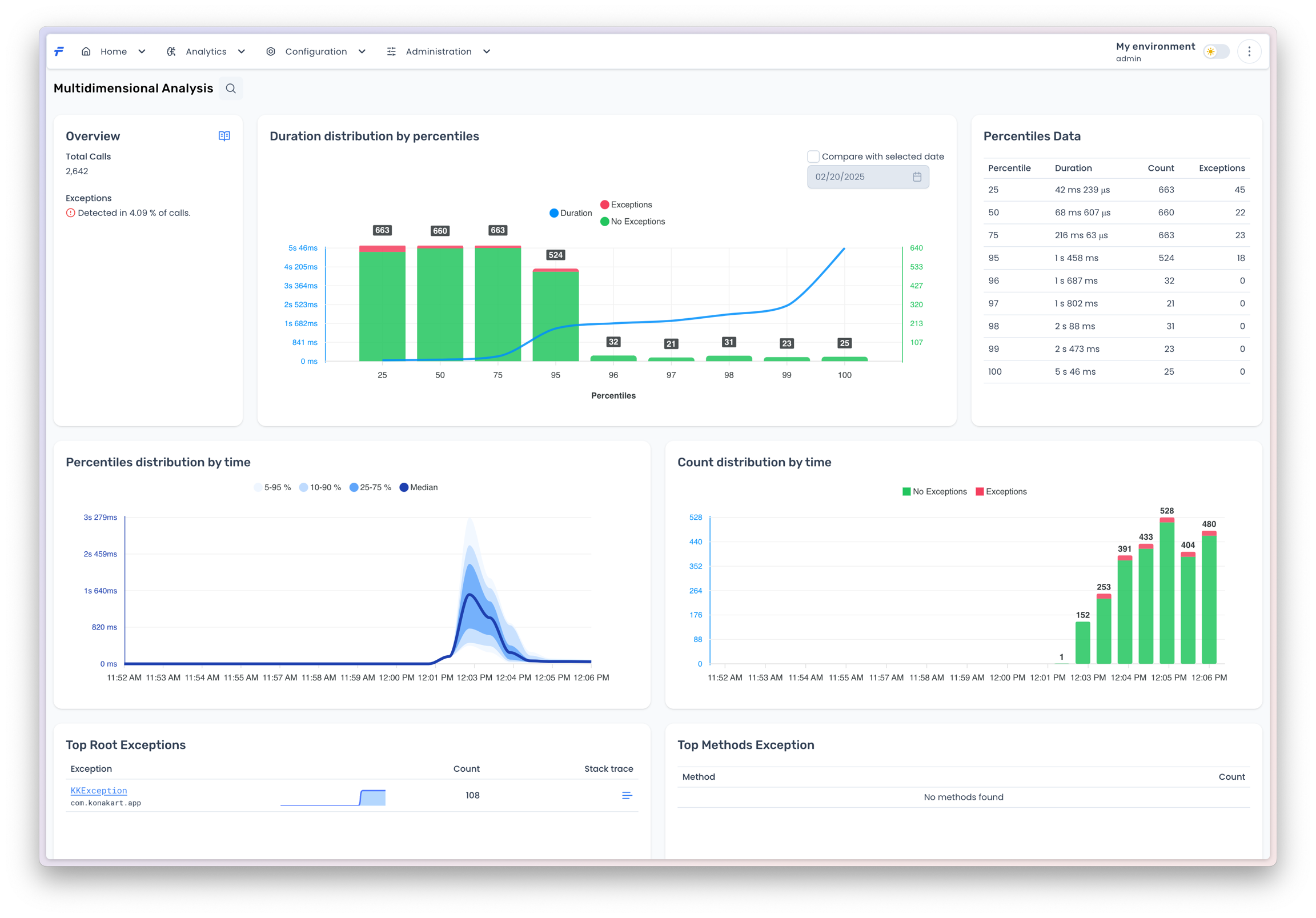Open the KKException link
The width and height of the screenshot is (1316, 918).
pos(99,790)
